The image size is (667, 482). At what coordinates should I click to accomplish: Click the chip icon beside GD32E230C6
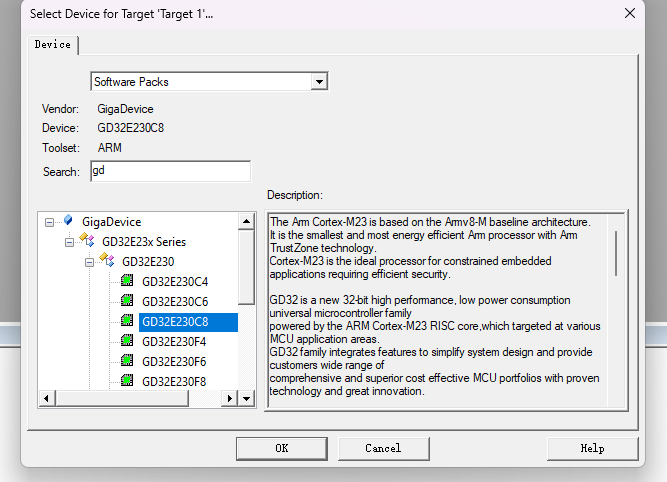[x=127, y=300]
